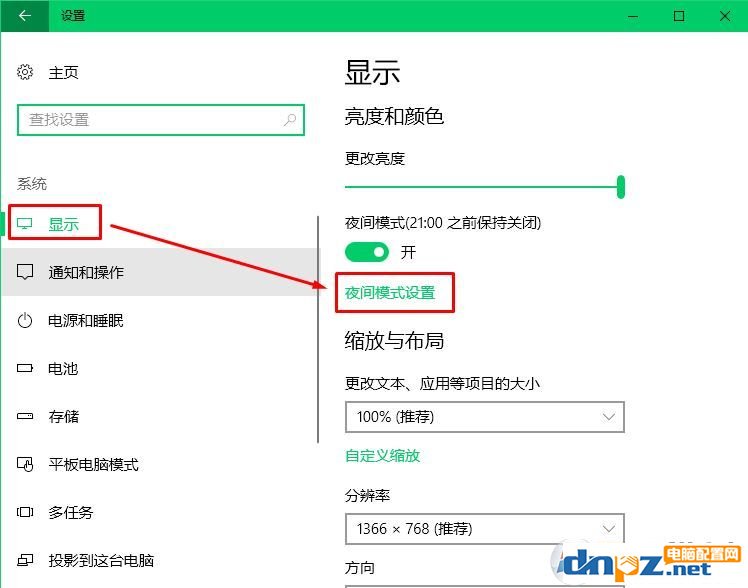Click the vertical scrollbar of sidebar
This screenshot has width=748, height=588.
(x=318, y=329)
